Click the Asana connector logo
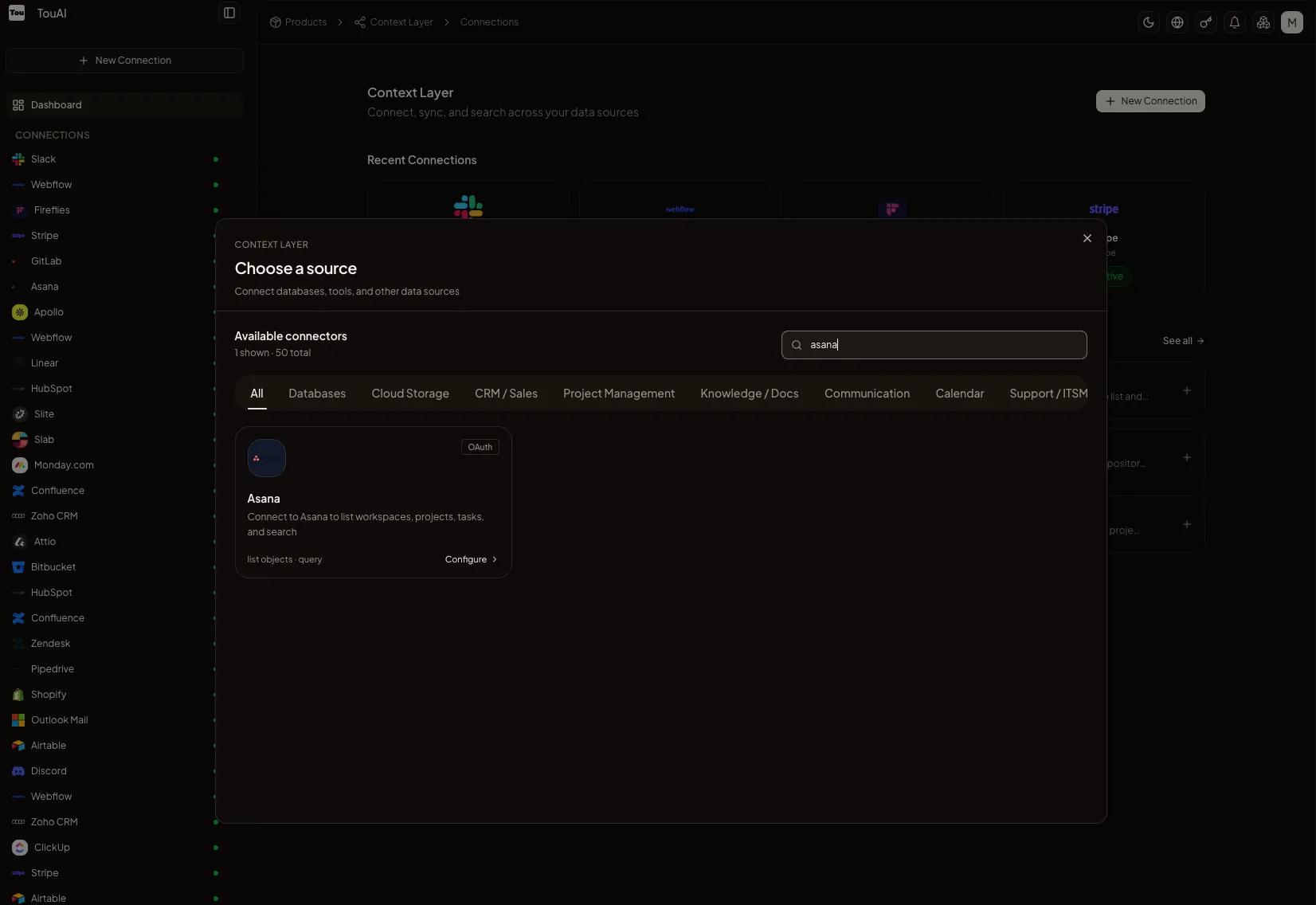Viewport: 1316px width, 905px height. tap(266, 458)
